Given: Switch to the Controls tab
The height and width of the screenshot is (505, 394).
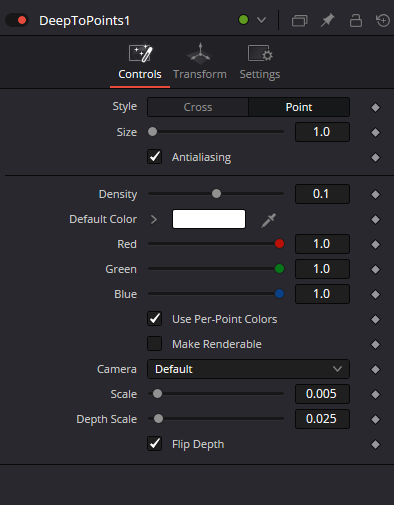Looking at the screenshot, I should [140, 62].
